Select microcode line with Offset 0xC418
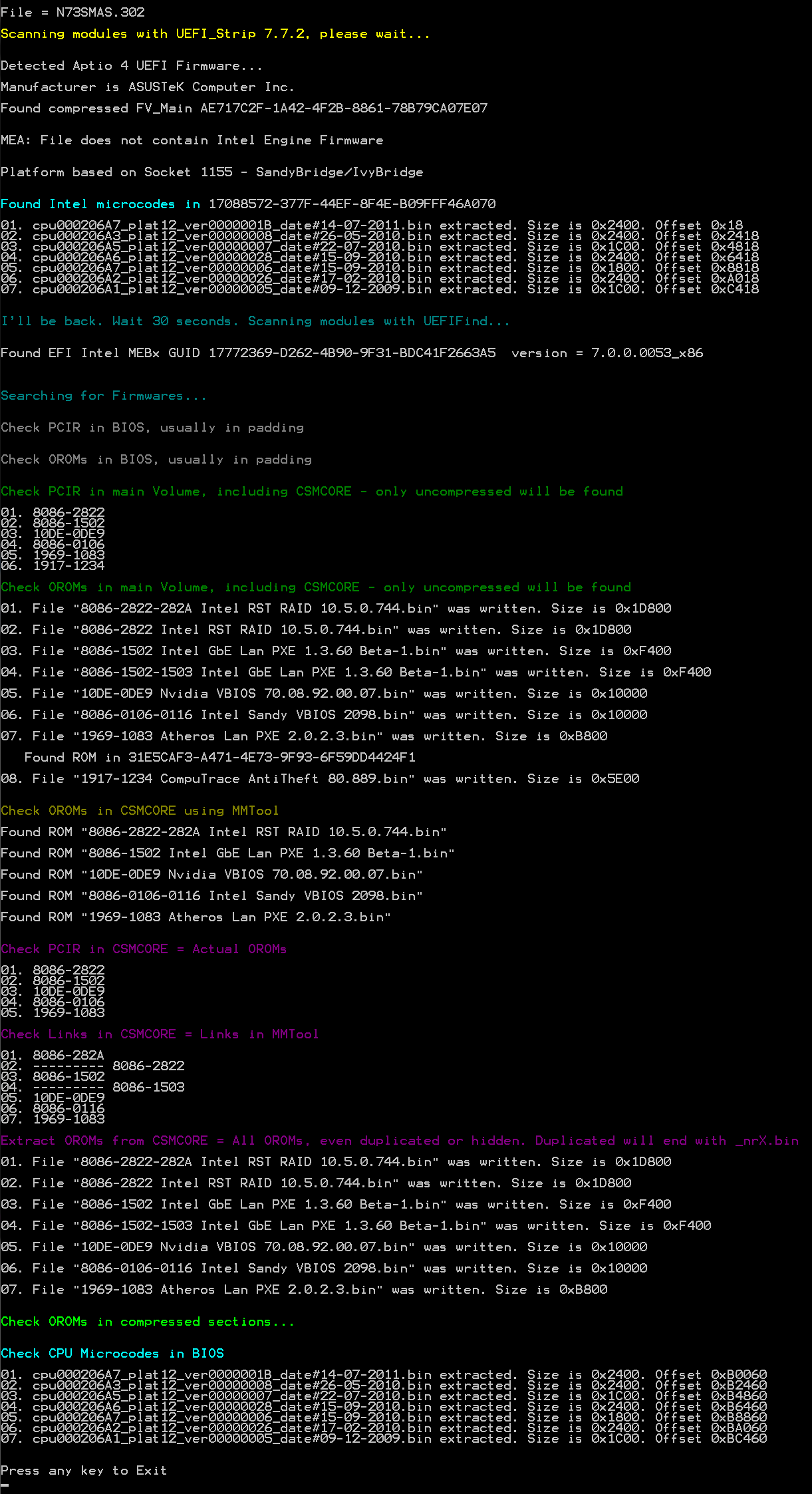The height and width of the screenshot is (1494, 812). (x=380, y=289)
